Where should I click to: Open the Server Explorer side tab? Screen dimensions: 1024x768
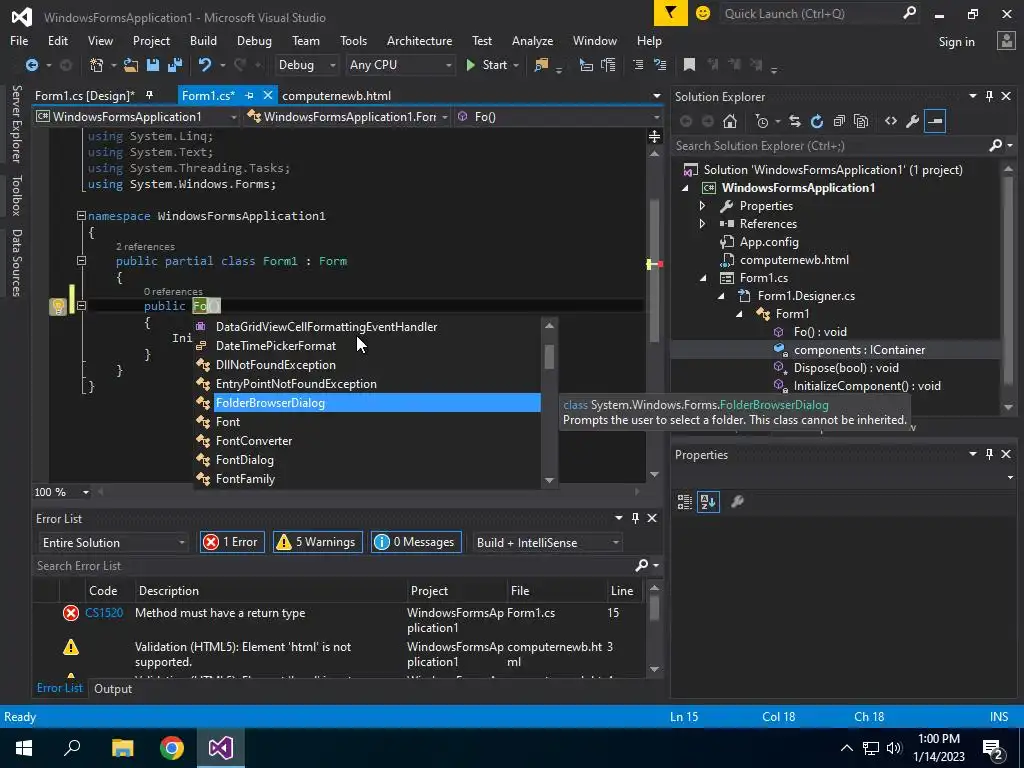click(x=17, y=123)
